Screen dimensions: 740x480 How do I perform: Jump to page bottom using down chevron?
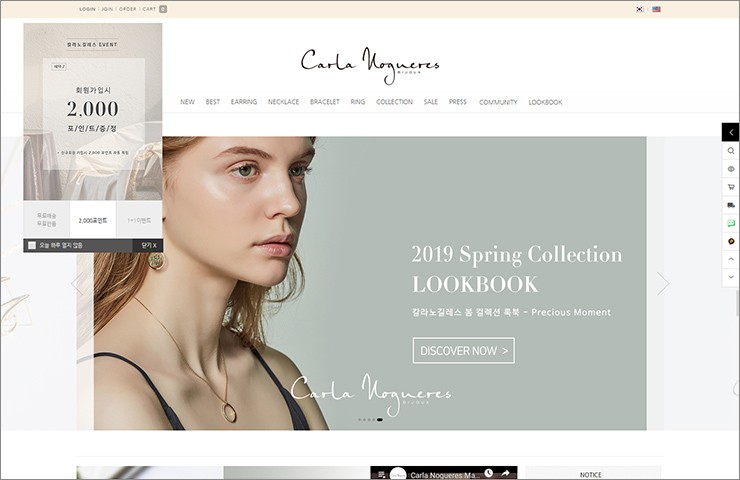pos(731,277)
